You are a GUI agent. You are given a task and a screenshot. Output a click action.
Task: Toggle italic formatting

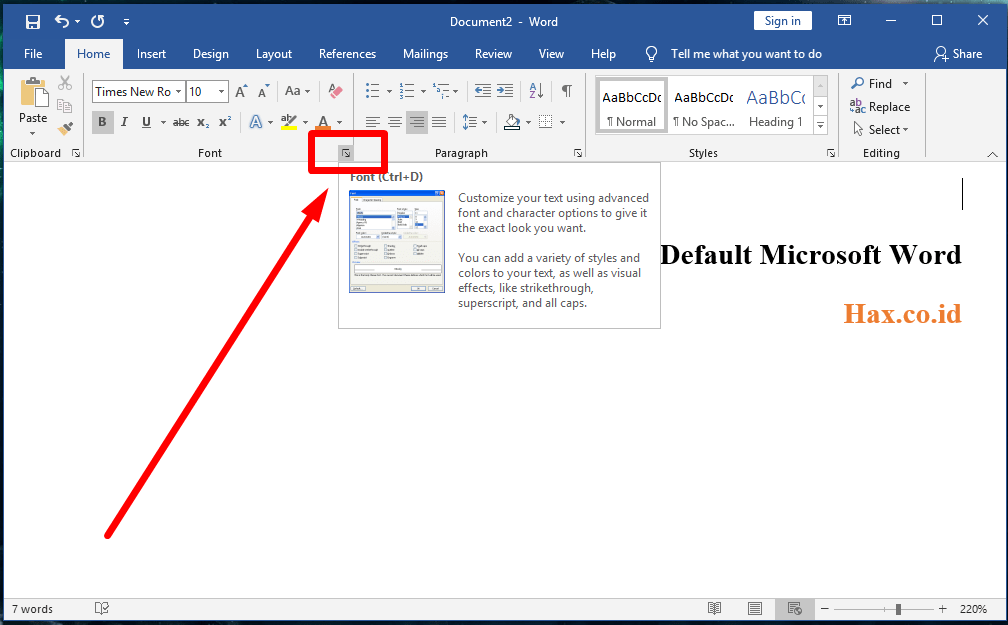click(x=124, y=122)
